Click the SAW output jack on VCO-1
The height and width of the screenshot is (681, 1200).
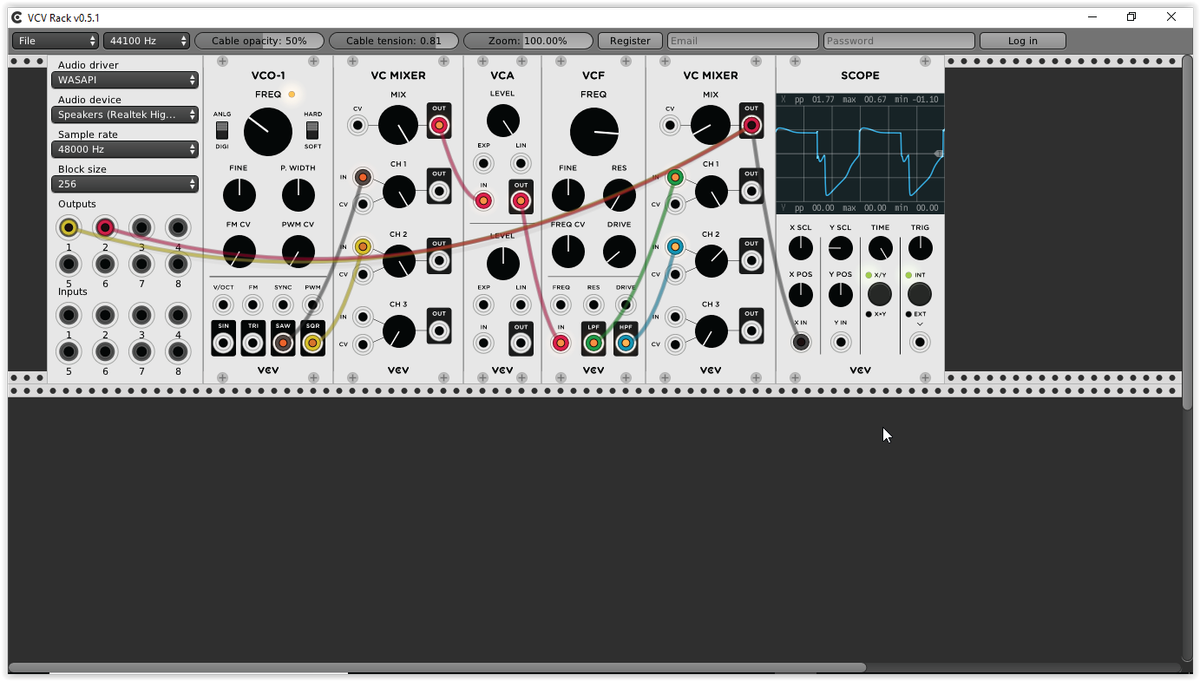(281, 341)
